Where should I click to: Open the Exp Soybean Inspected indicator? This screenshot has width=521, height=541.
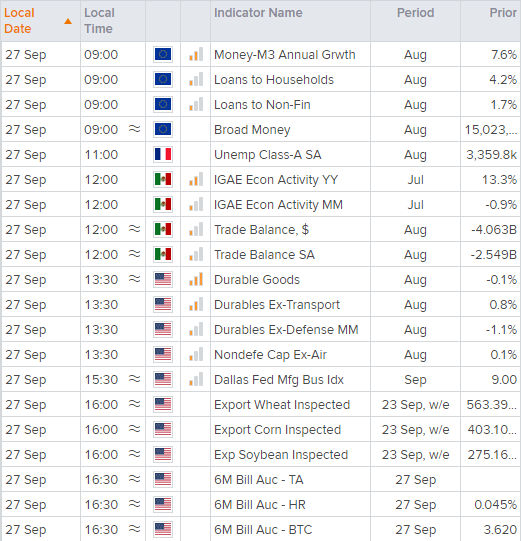281,455
